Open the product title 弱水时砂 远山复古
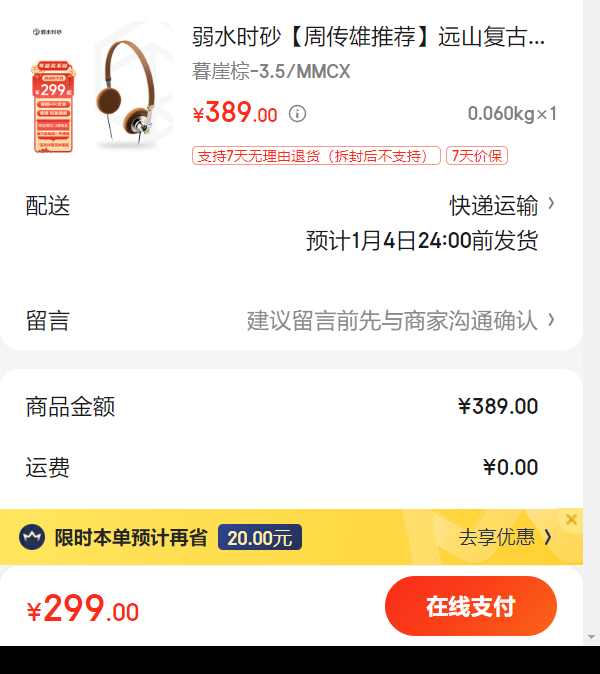The height and width of the screenshot is (674, 600). tap(368, 37)
